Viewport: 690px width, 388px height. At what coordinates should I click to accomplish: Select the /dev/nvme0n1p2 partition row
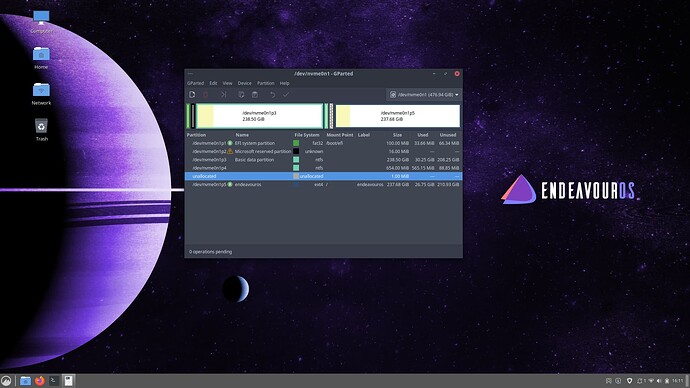pos(323,151)
